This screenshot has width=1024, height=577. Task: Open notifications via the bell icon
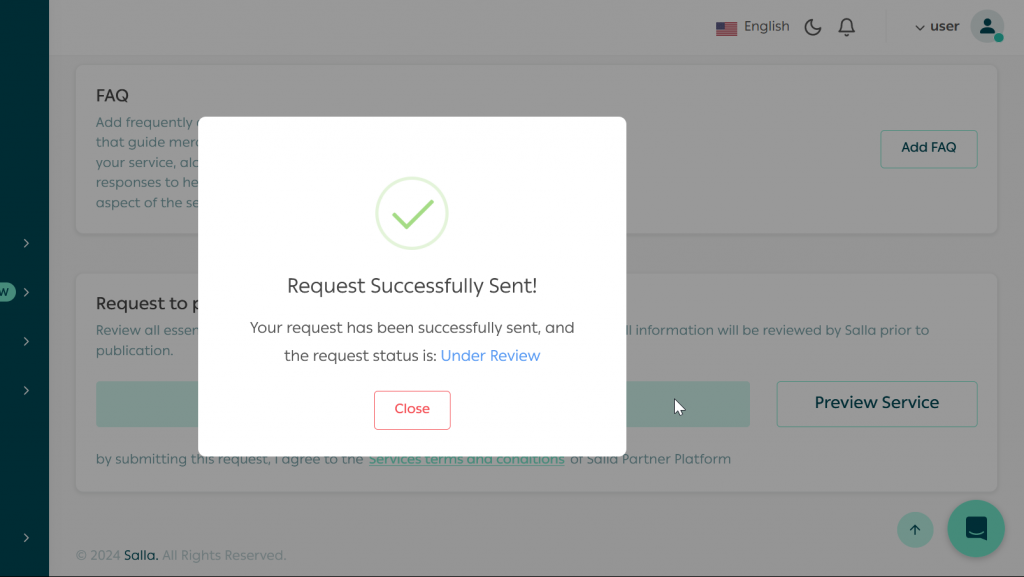(847, 27)
